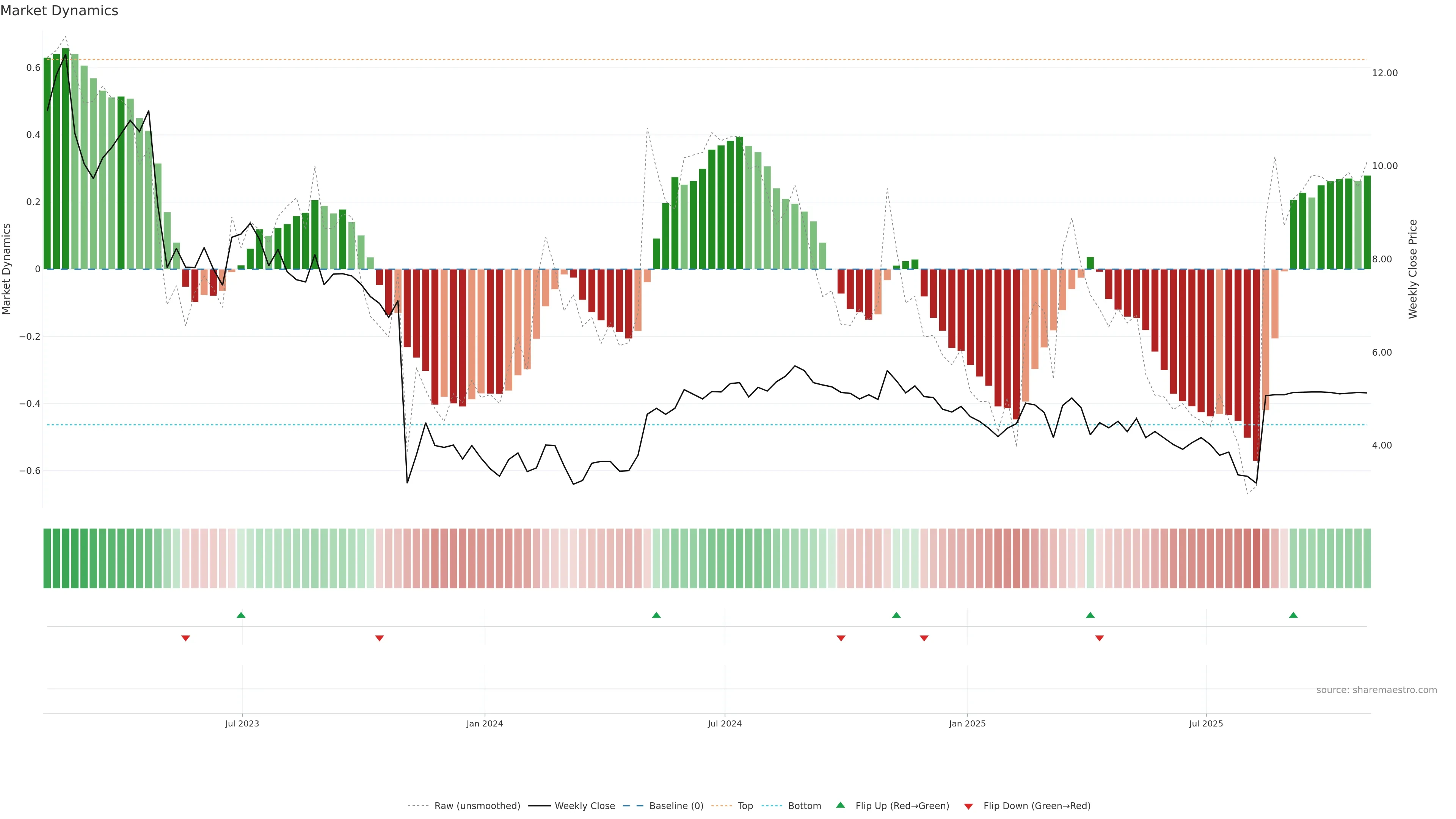Click the Market Dynamics chart title

60,11
